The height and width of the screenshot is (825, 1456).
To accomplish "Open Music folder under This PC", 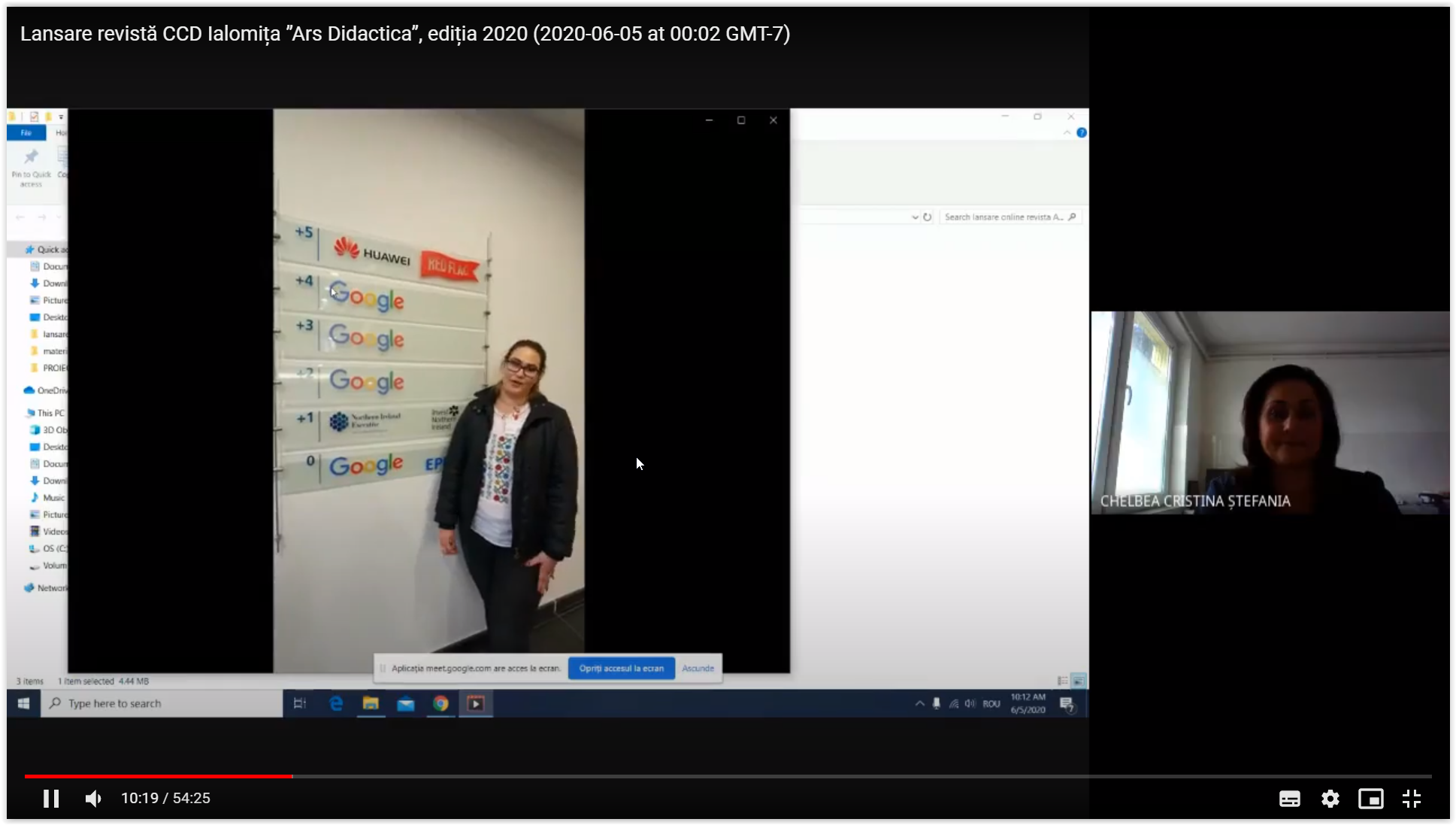I will pos(48,498).
